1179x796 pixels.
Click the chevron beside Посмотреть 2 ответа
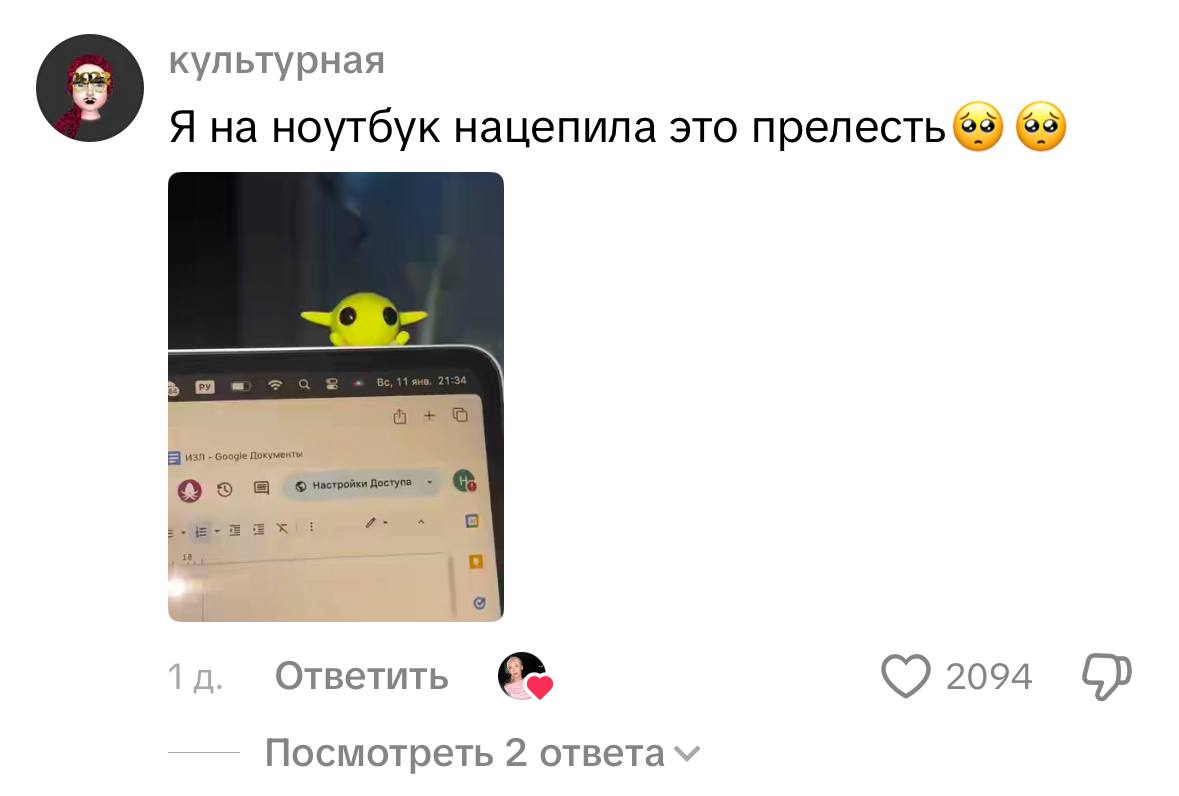(687, 753)
